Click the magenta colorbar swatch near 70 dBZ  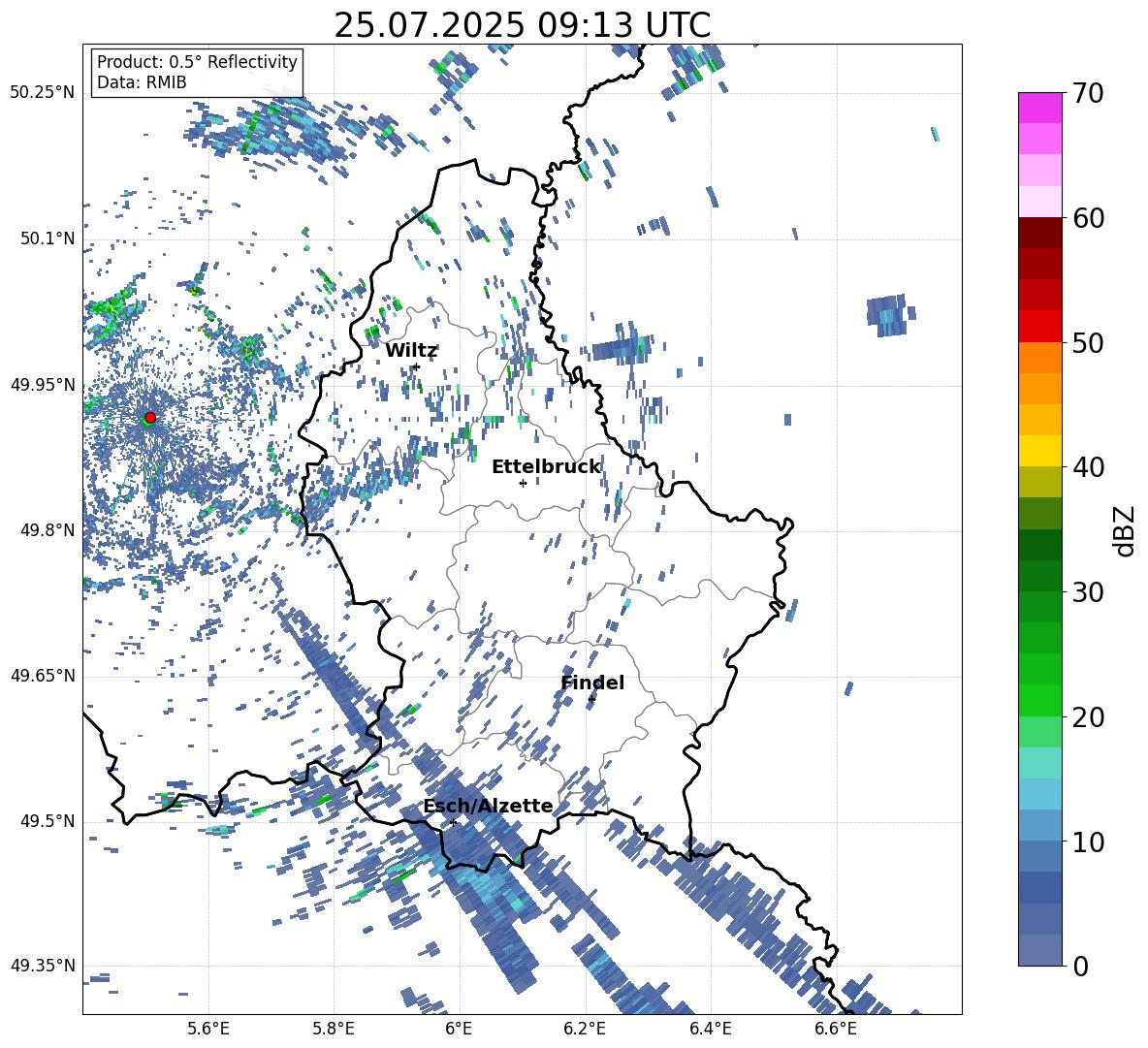tap(1040, 108)
